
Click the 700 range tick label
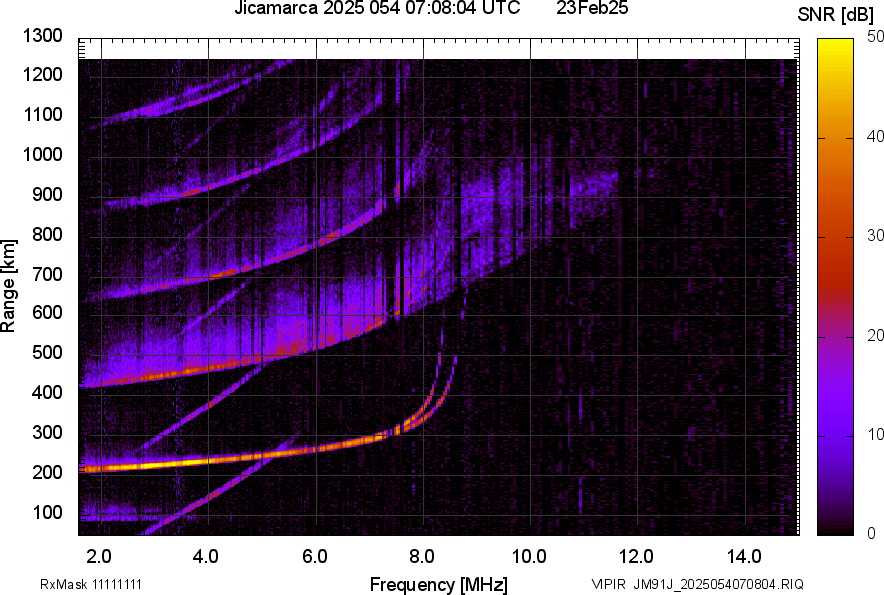[47, 275]
